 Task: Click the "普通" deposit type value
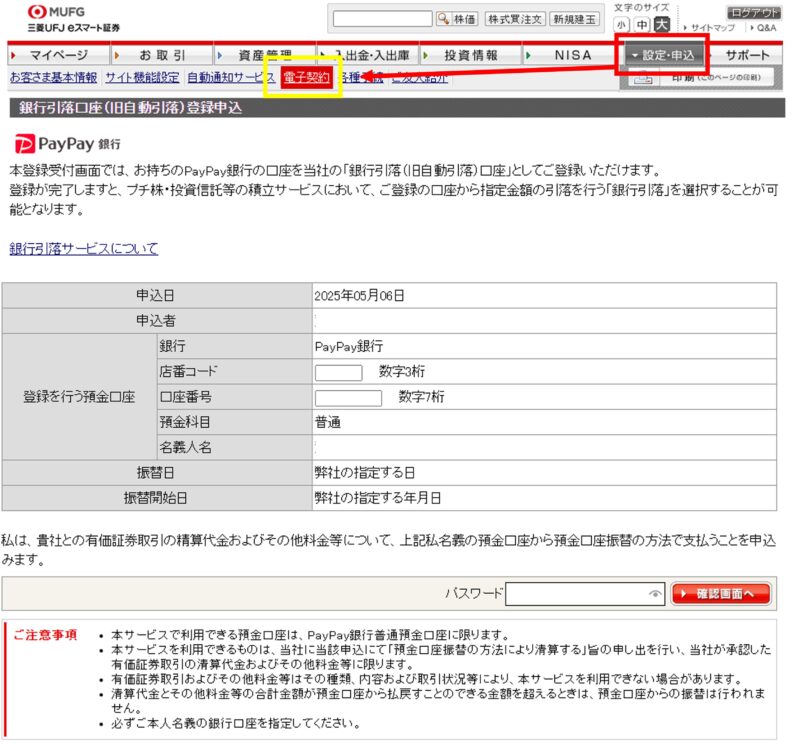(328, 422)
